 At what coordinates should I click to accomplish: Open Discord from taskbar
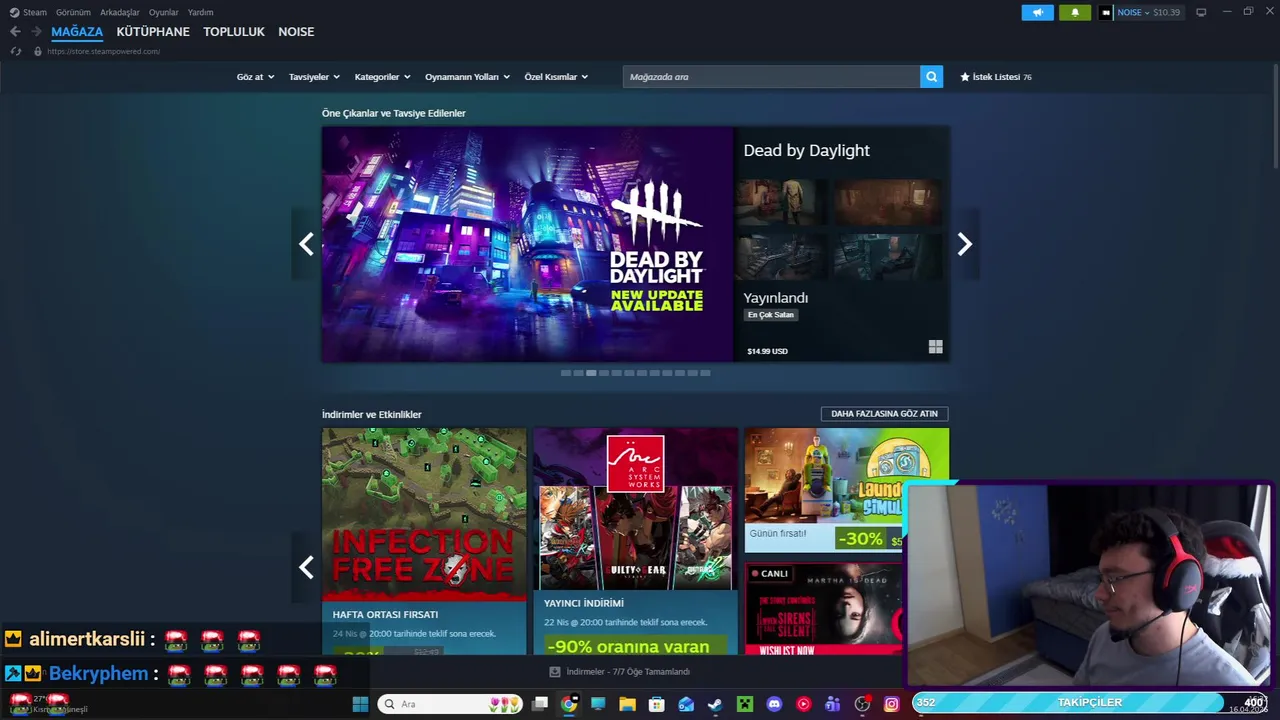(774, 704)
